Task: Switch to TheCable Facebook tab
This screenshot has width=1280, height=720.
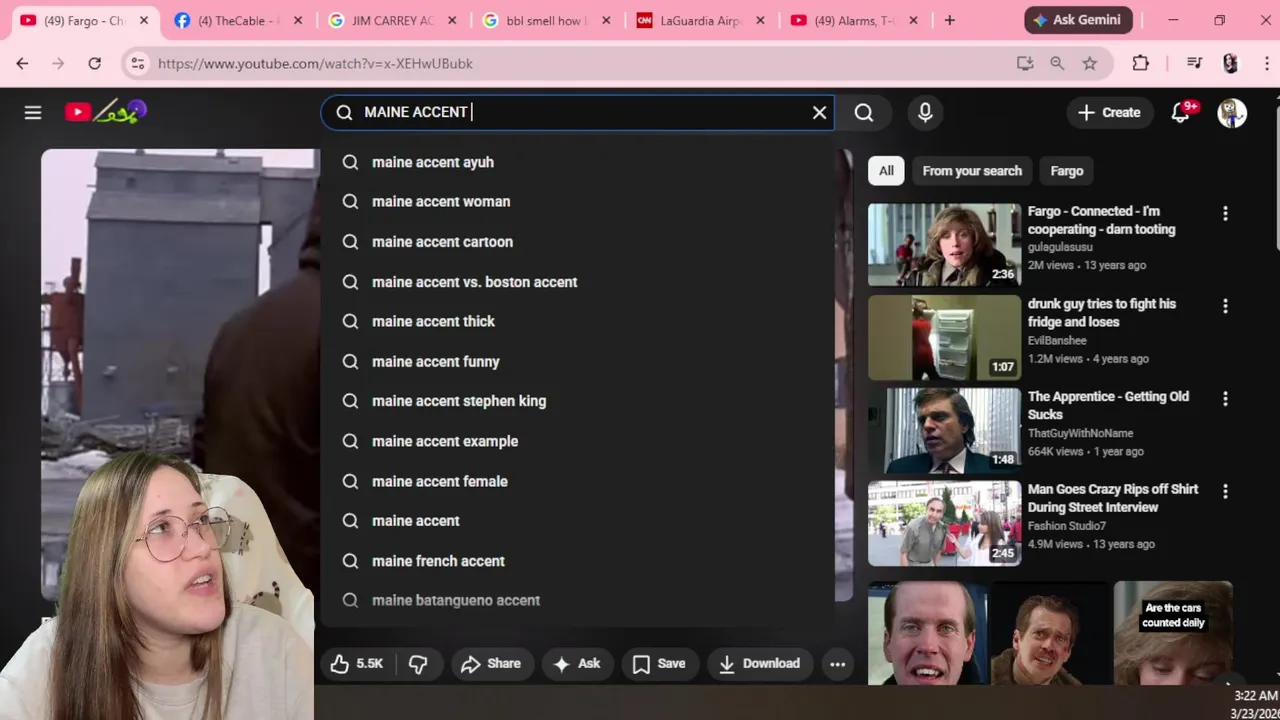Action: coord(237,20)
